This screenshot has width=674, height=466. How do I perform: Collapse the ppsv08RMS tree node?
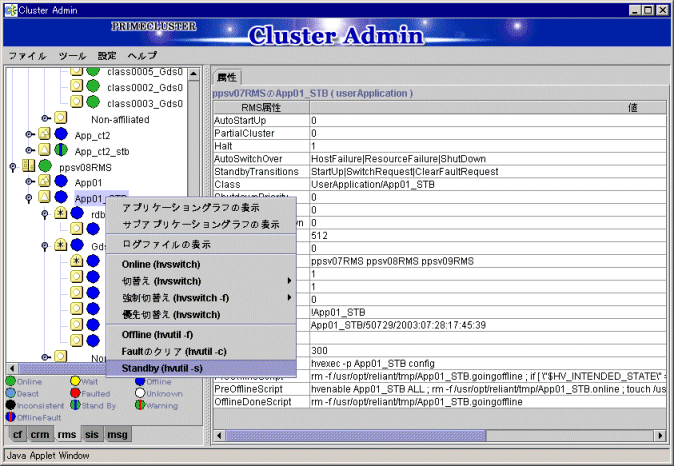pos(13,167)
